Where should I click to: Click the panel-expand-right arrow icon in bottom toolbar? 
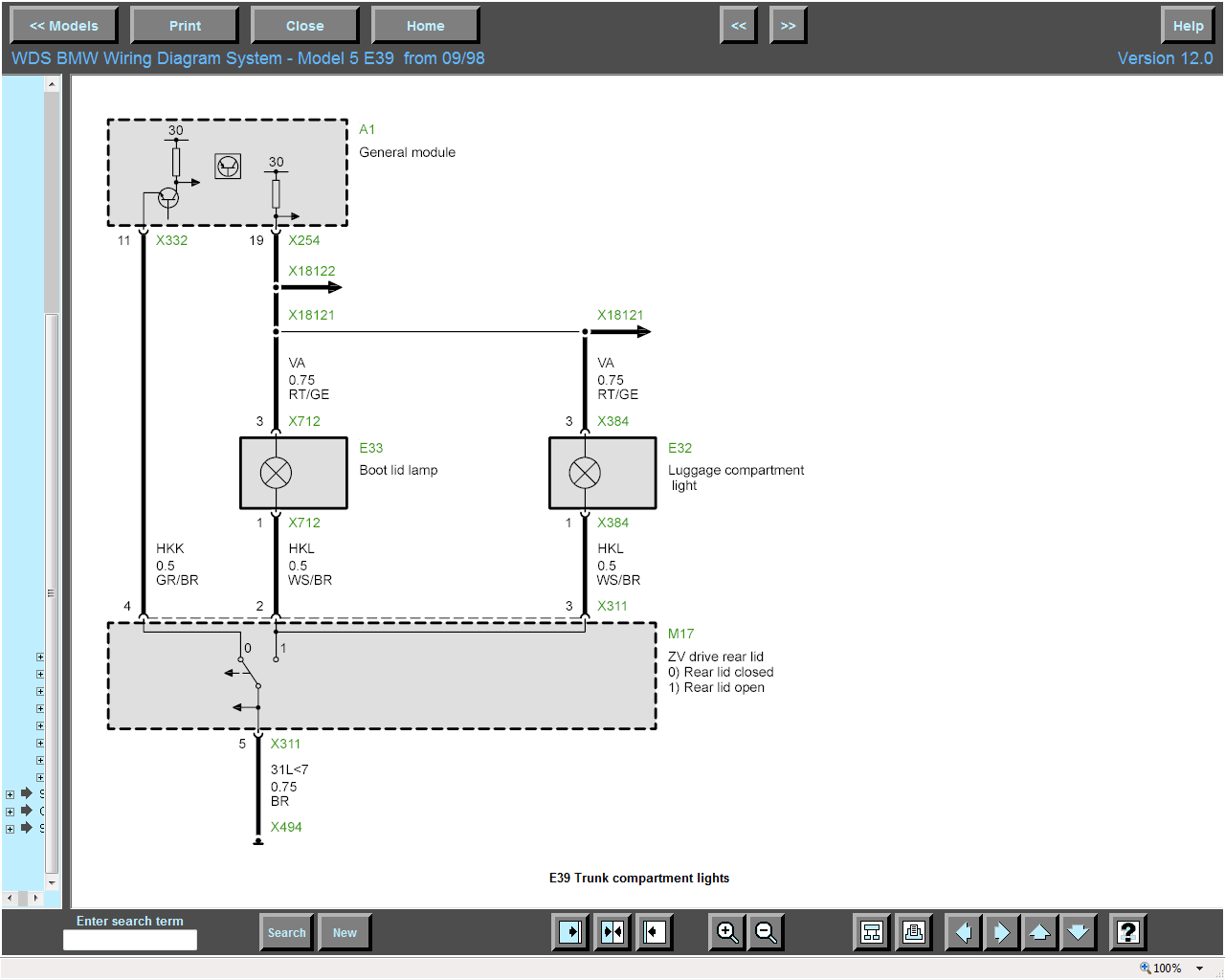pyautogui.click(x=570, y=932)
